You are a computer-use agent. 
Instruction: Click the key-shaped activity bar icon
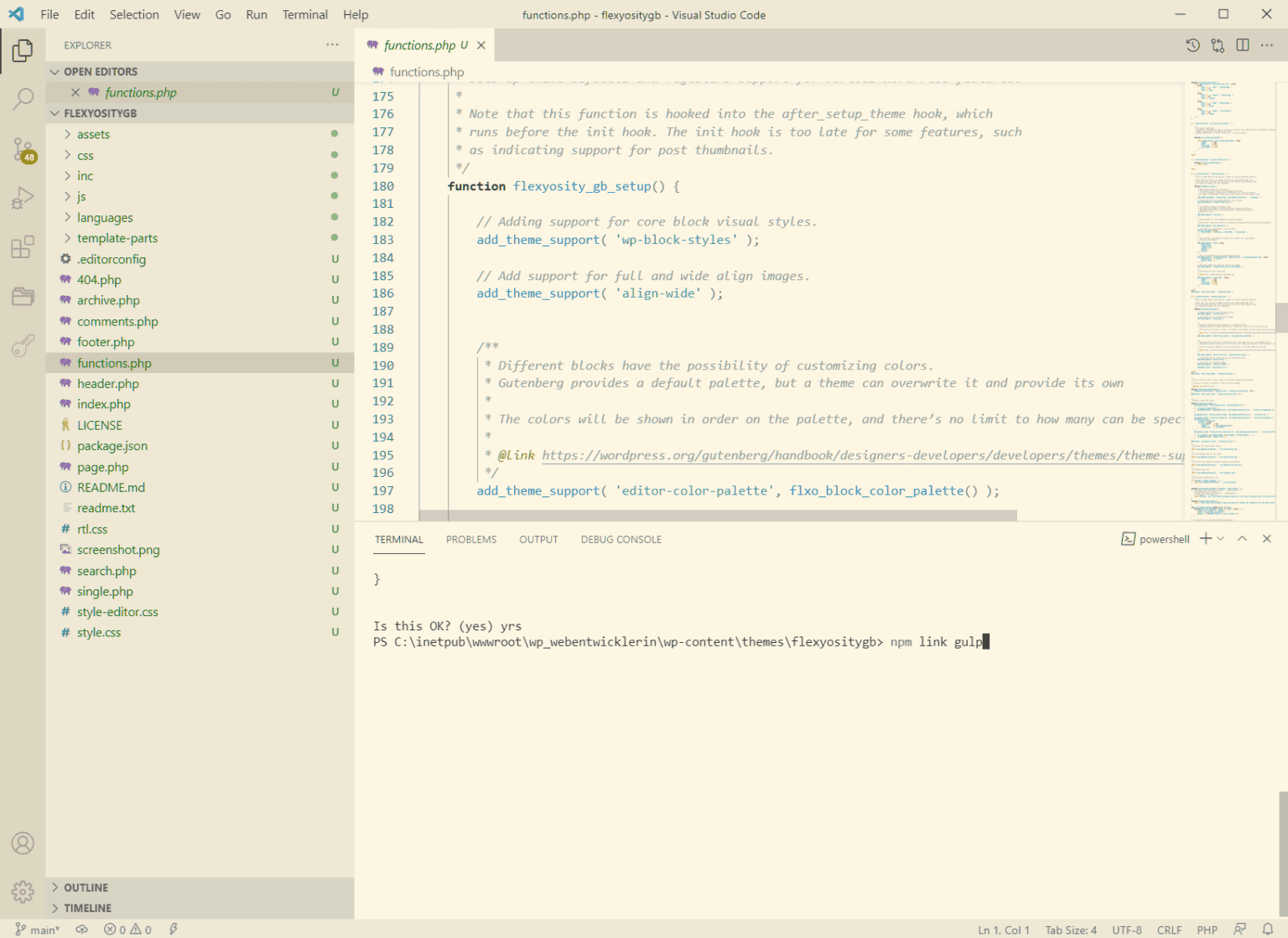[23, 345]
